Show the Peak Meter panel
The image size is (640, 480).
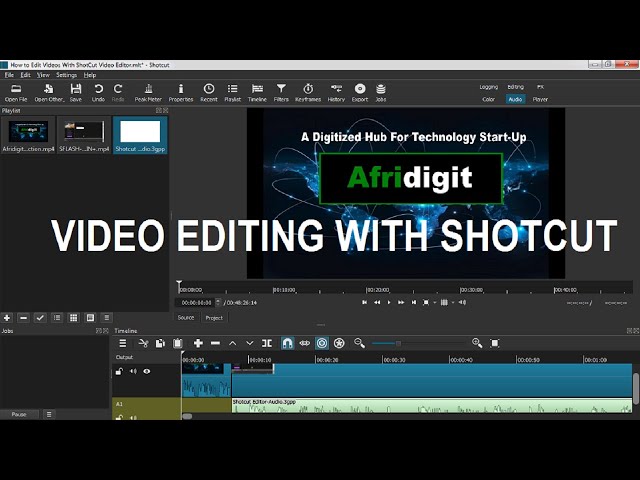click(x=148, y=93)
